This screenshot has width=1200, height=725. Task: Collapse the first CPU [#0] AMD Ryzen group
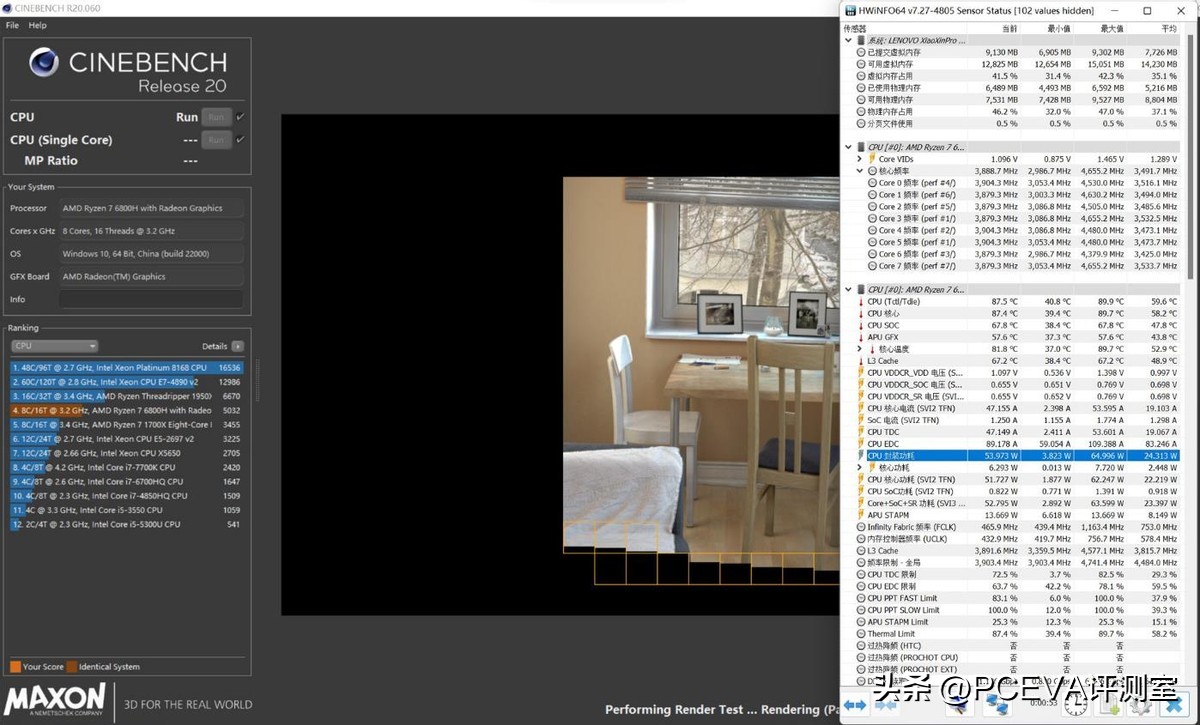849,147
